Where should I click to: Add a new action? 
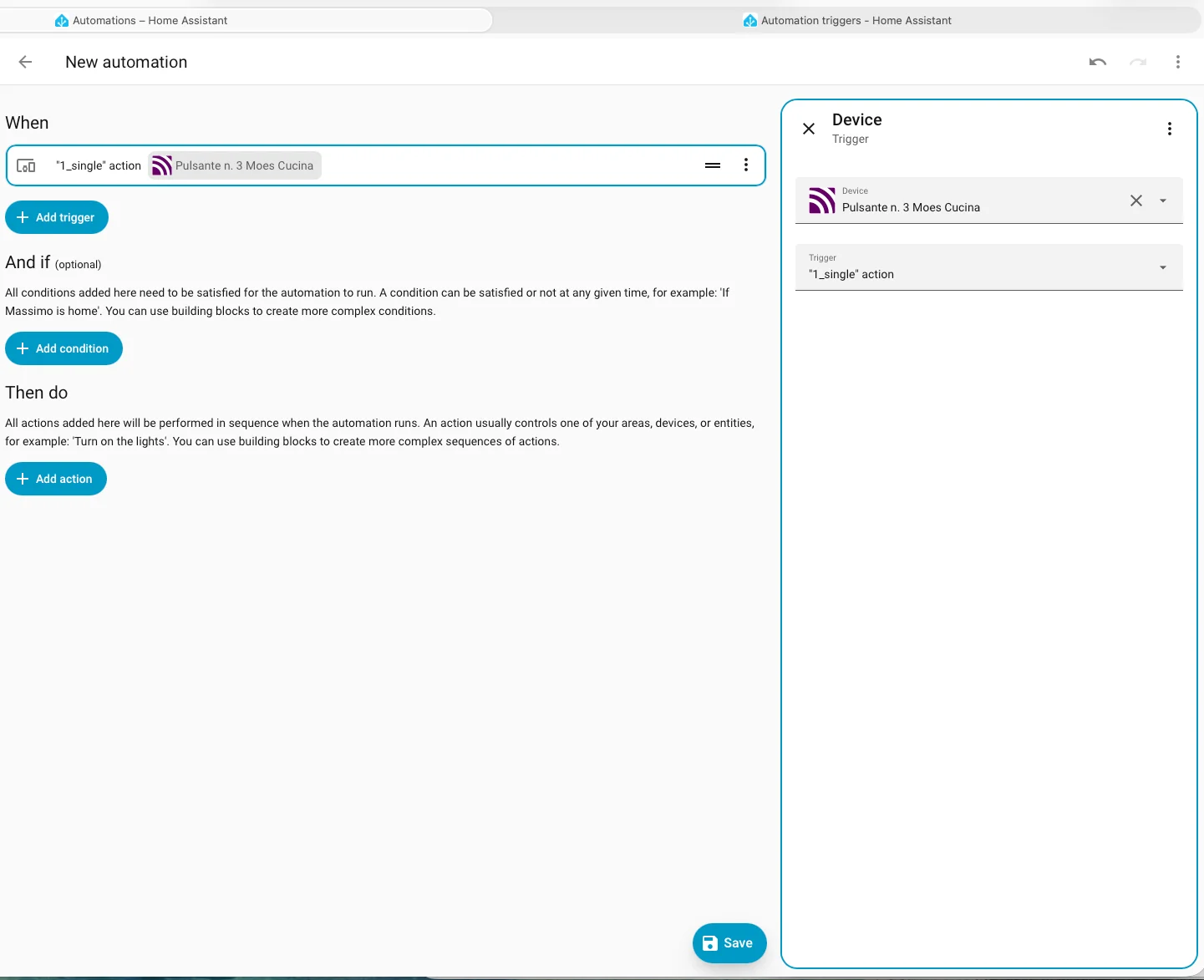pos(56,479)
